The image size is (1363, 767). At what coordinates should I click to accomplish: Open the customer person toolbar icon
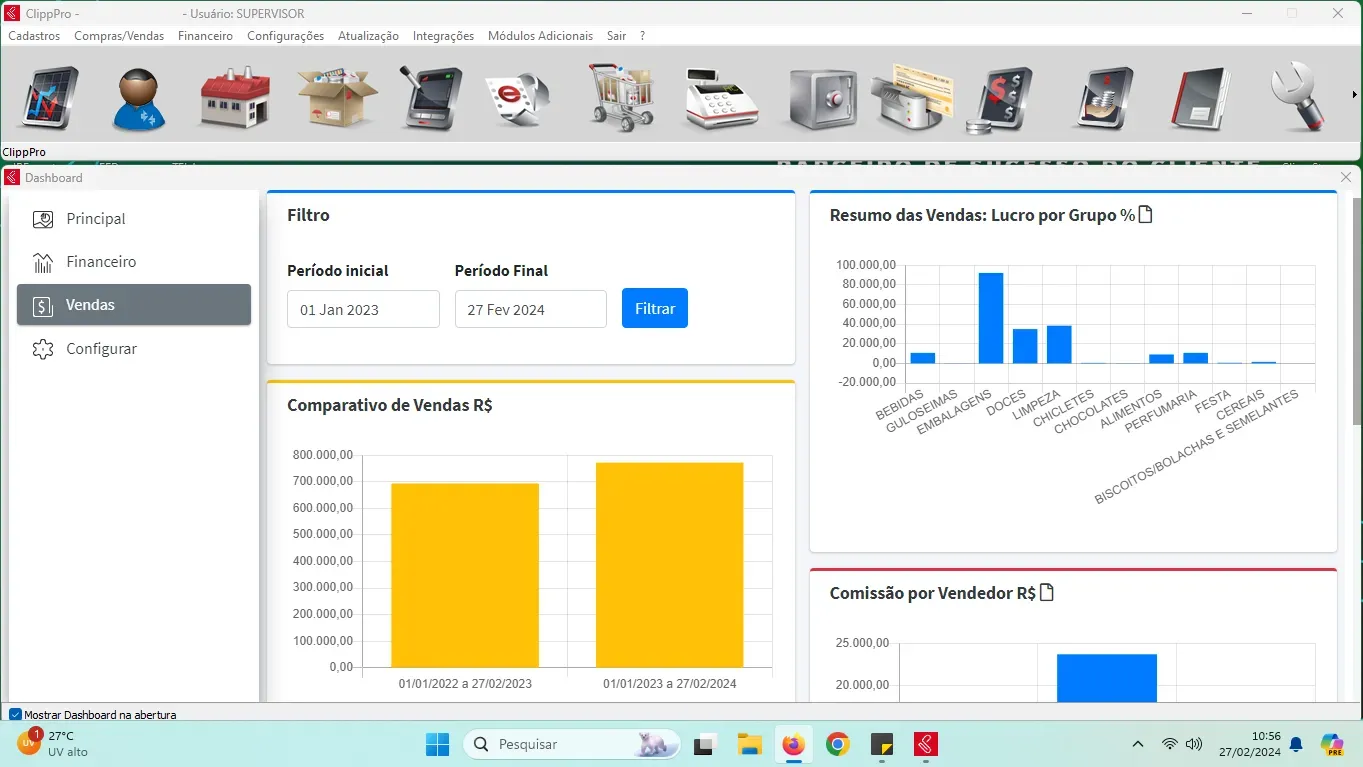139,98
